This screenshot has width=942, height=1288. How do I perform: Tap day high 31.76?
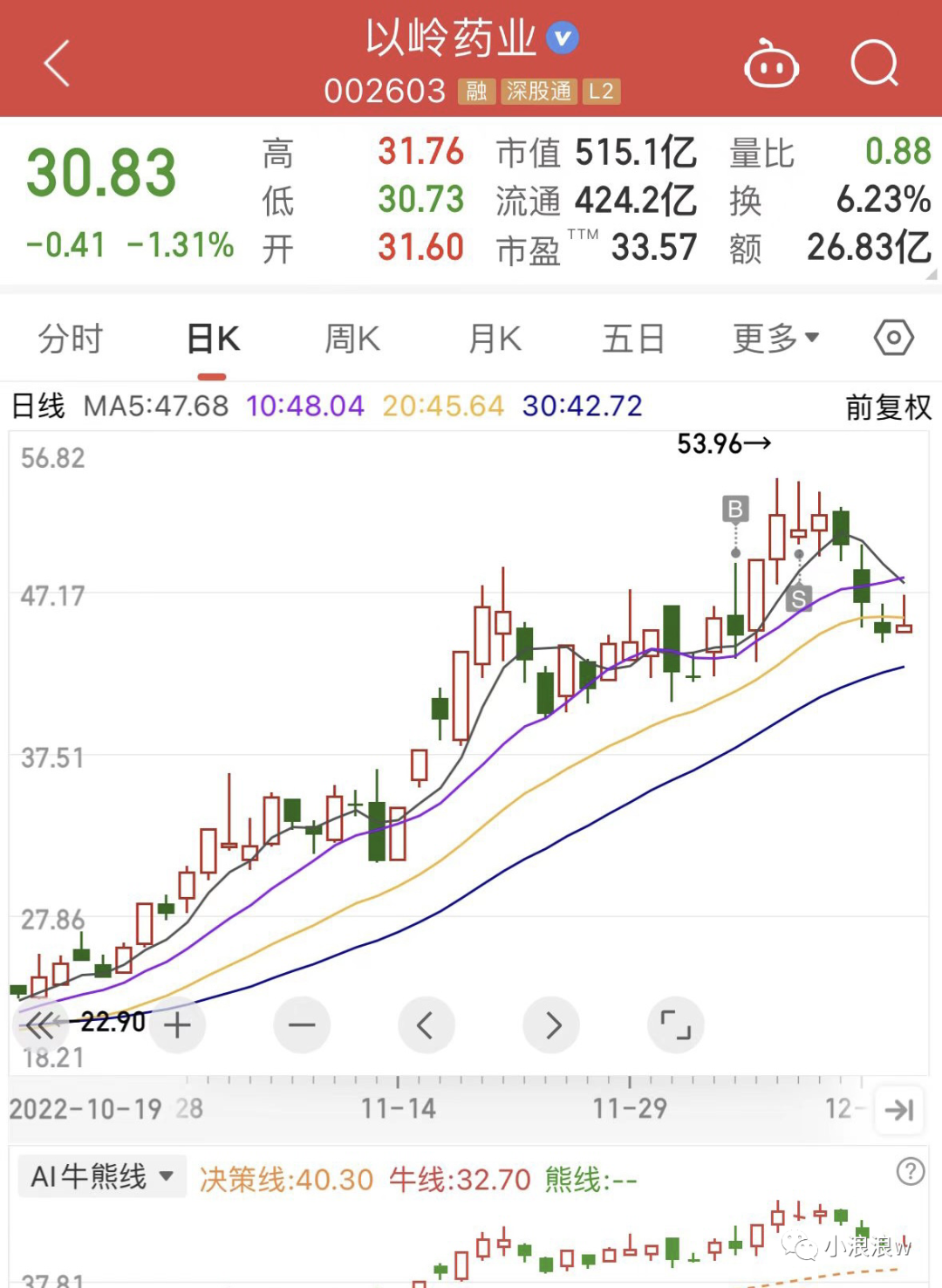[421, 152]
